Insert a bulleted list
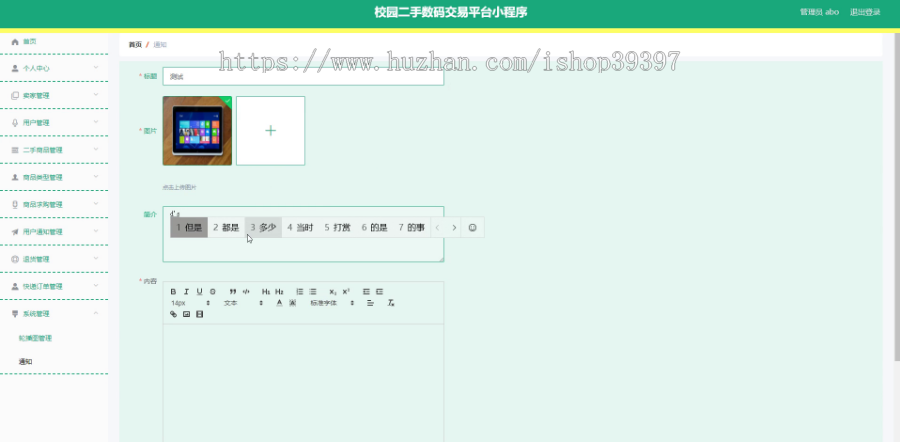The image size is (900, 442). click(313, 292)
